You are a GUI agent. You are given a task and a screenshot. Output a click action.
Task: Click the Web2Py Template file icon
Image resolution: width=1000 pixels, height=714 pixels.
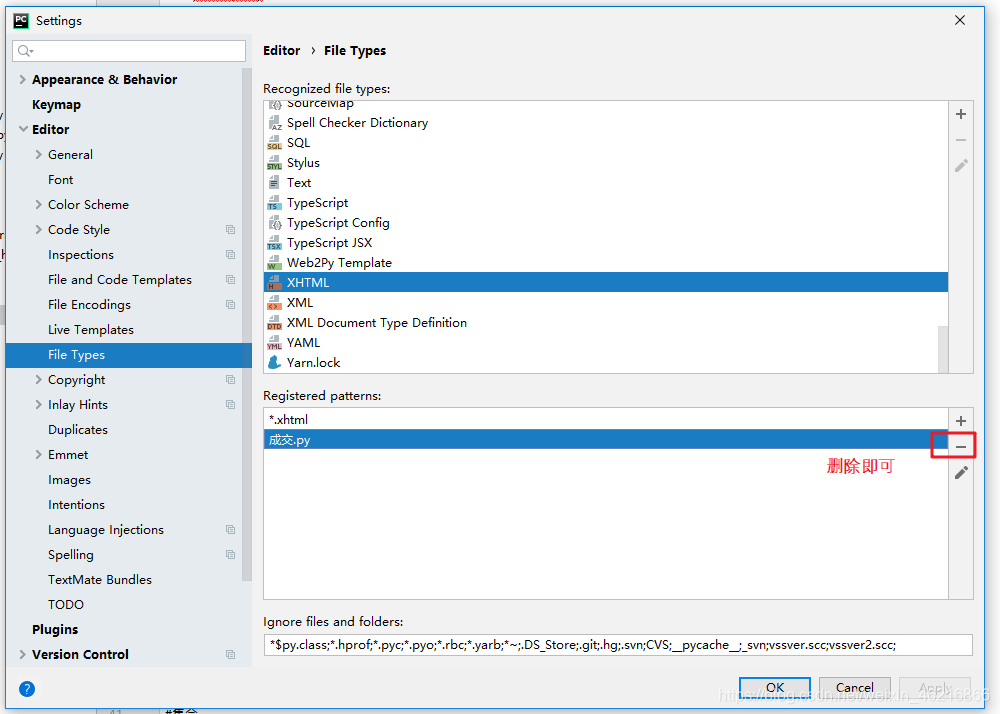click(274, 263)
